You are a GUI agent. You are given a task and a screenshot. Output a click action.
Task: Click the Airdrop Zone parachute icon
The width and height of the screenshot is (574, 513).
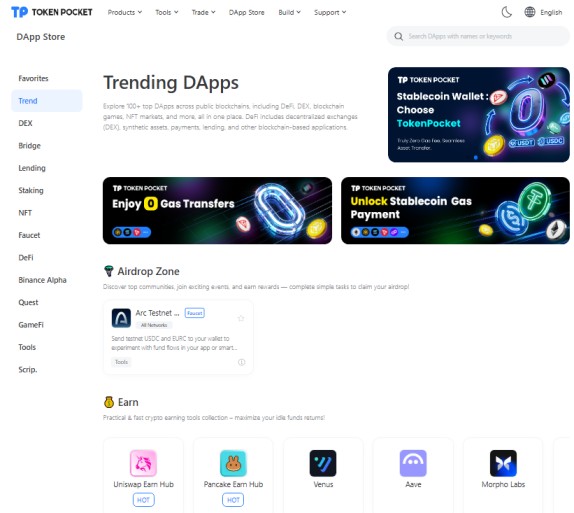point(109,271)
